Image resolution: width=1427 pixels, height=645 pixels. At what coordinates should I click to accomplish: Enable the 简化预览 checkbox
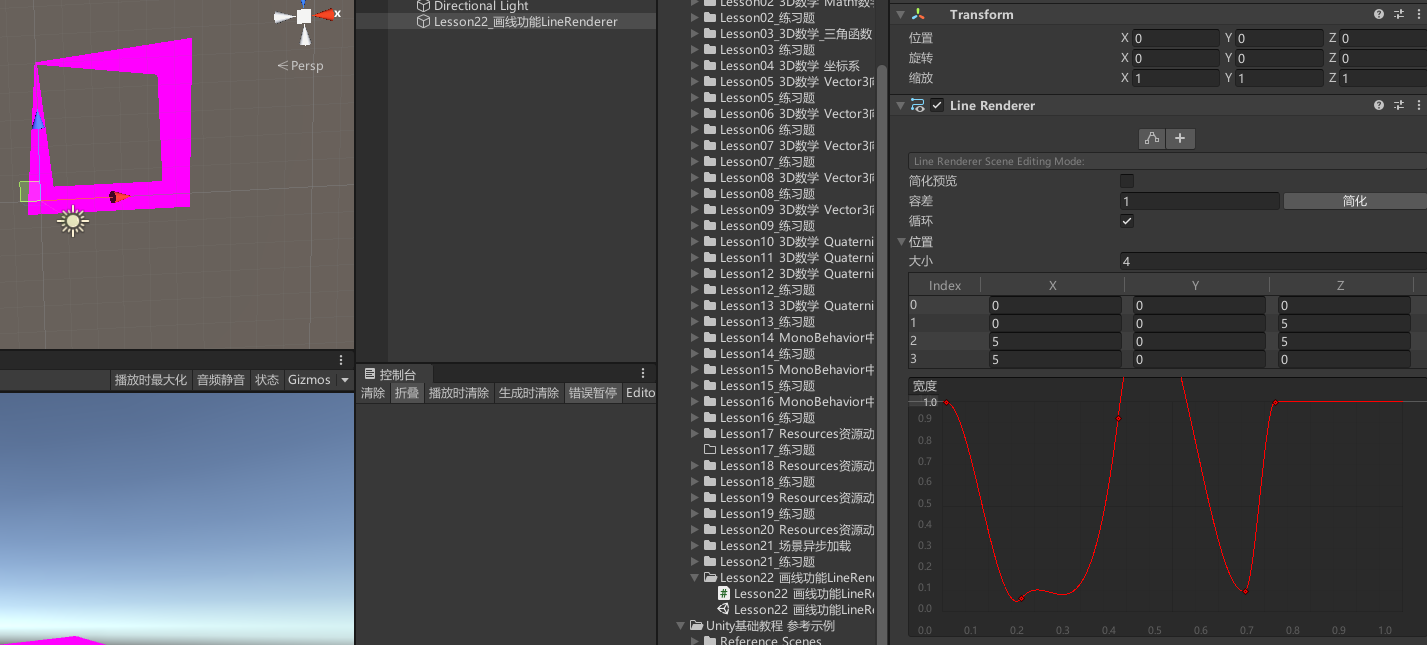tap(1127, 181)
